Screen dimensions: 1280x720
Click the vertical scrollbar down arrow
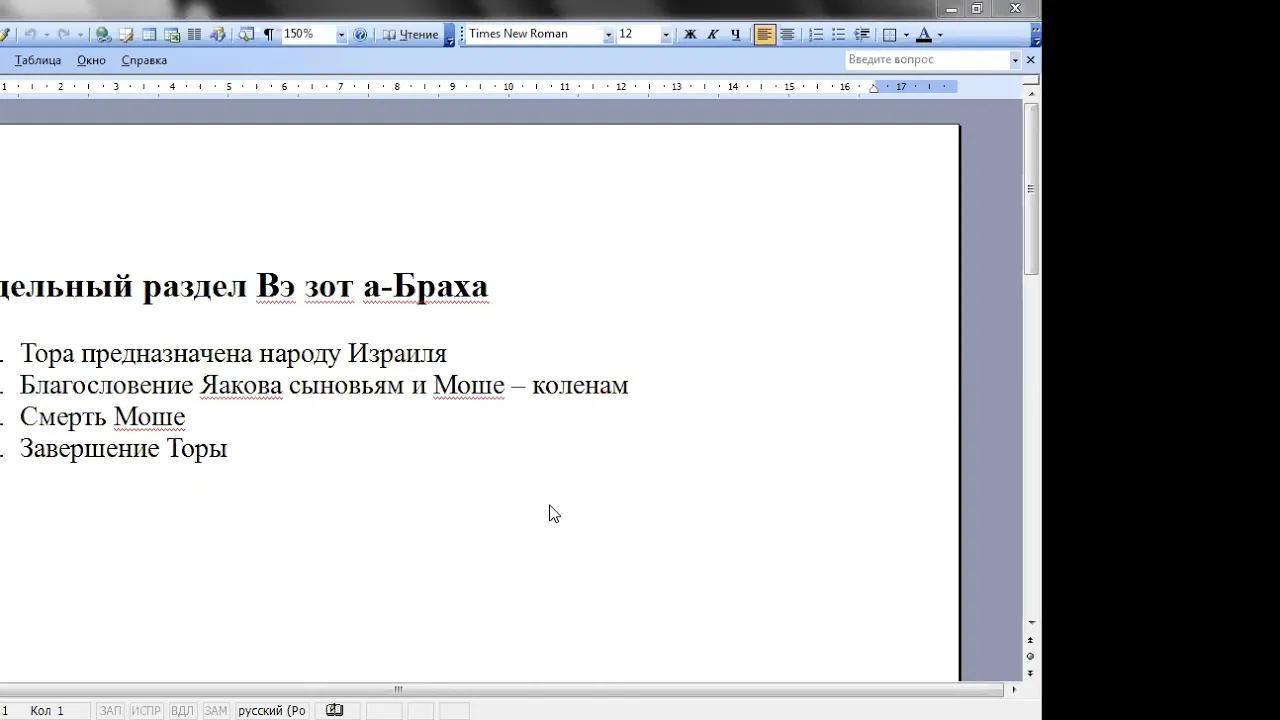1032,622
